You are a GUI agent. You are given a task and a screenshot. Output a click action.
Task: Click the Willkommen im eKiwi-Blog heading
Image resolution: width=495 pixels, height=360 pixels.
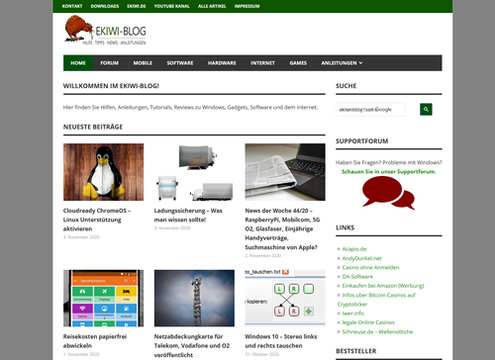pos(111,86)
